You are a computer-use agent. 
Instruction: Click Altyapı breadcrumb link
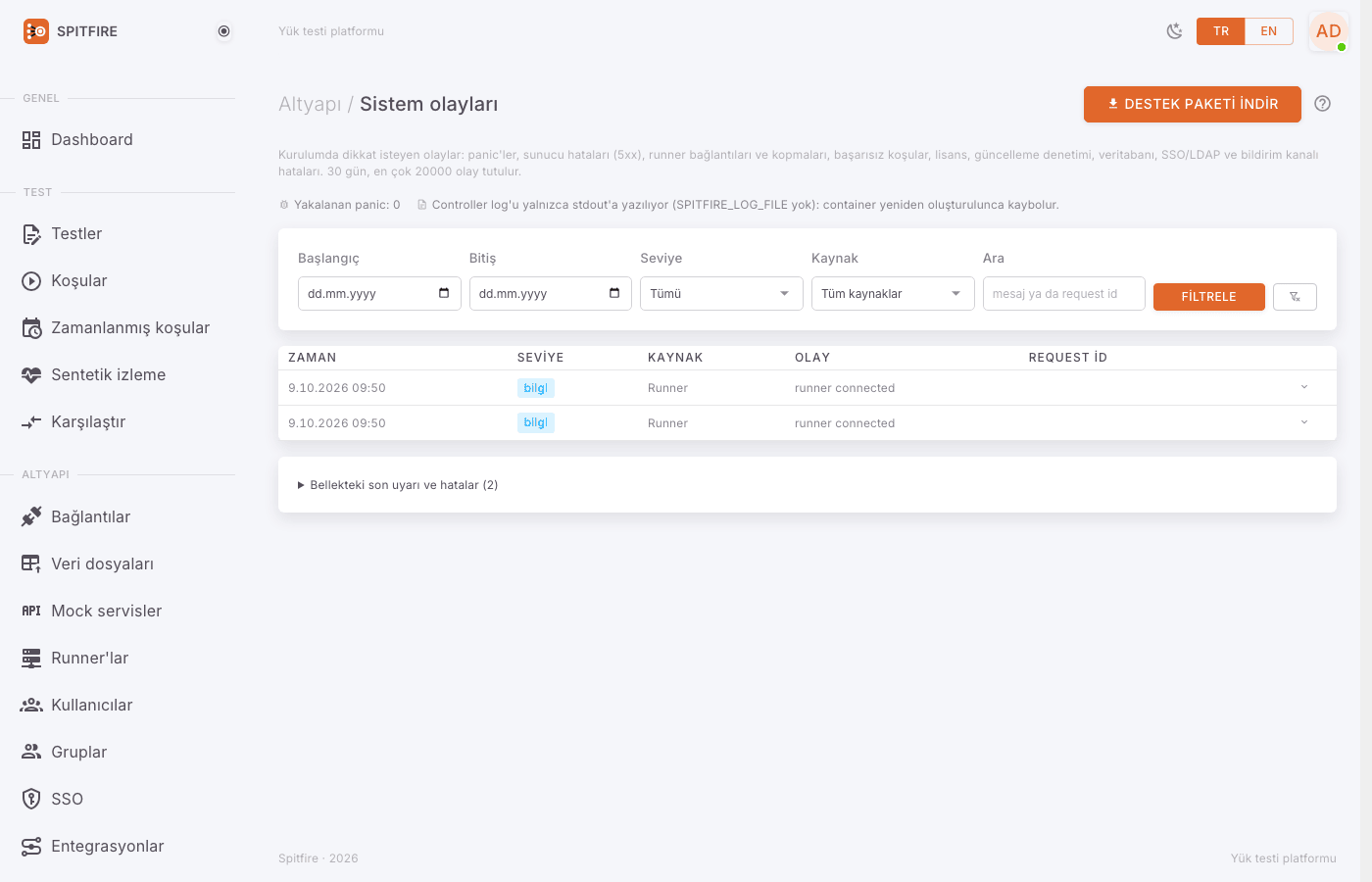(x=310, y=105)
